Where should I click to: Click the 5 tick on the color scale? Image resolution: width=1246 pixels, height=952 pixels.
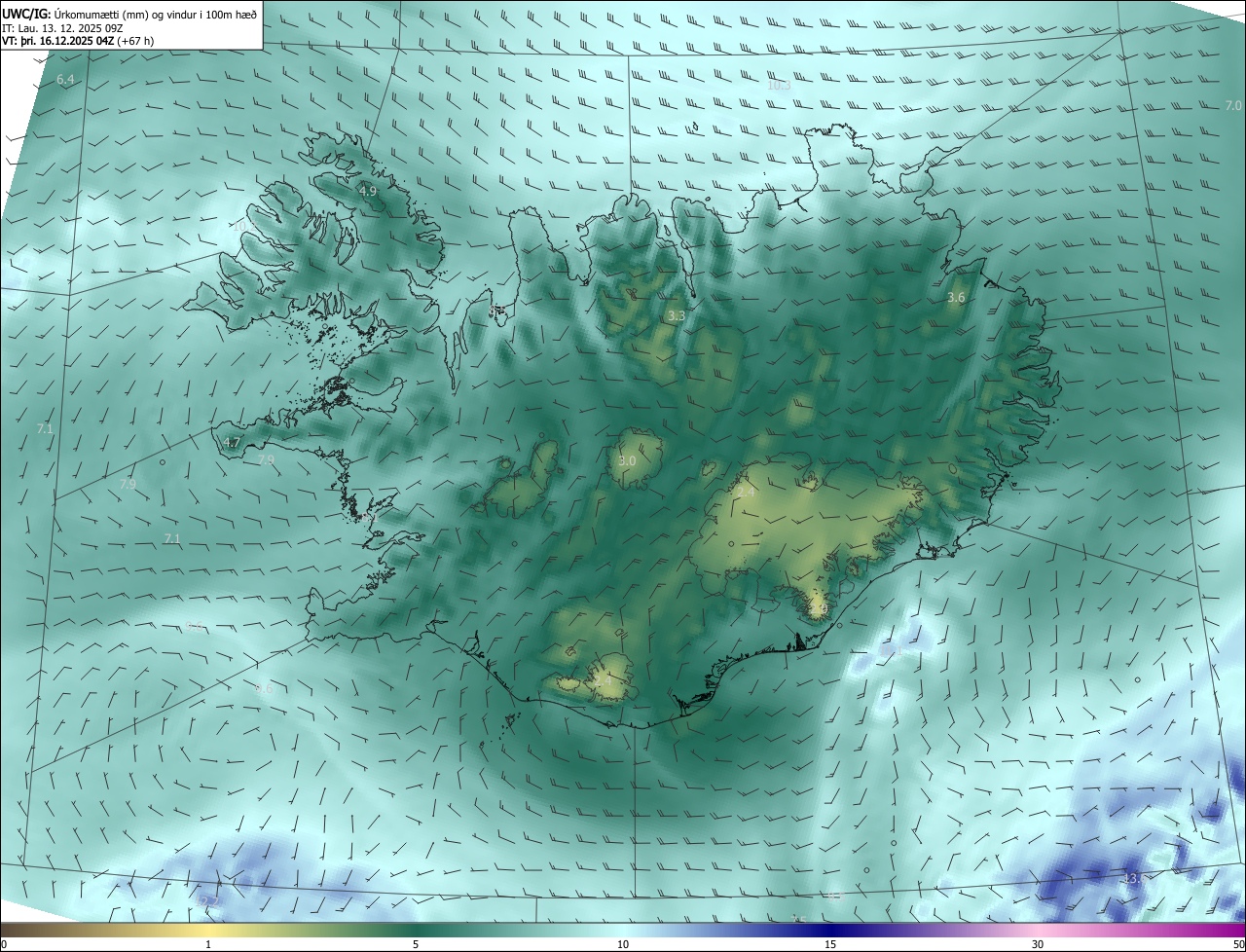click(416, 944)
